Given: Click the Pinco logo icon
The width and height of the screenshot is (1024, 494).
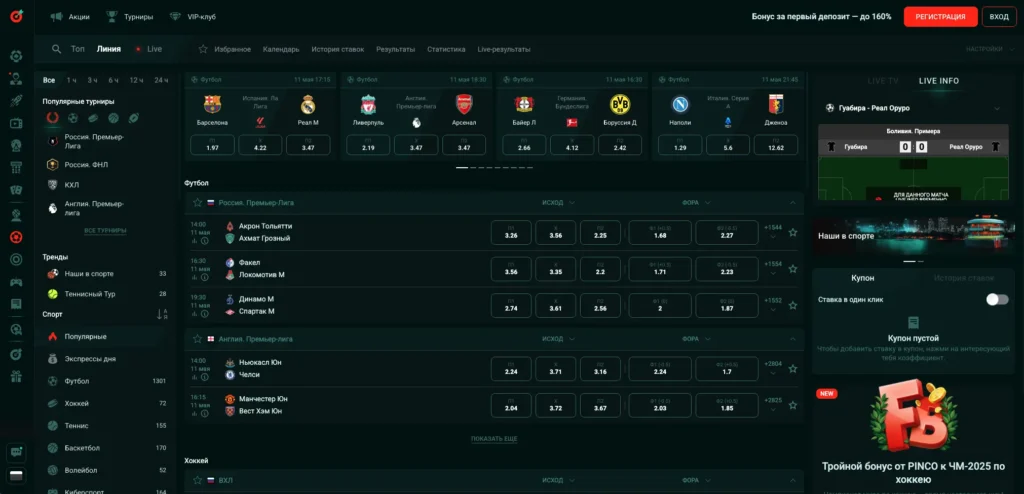Looking at the screenshot, I should [15, 17].
